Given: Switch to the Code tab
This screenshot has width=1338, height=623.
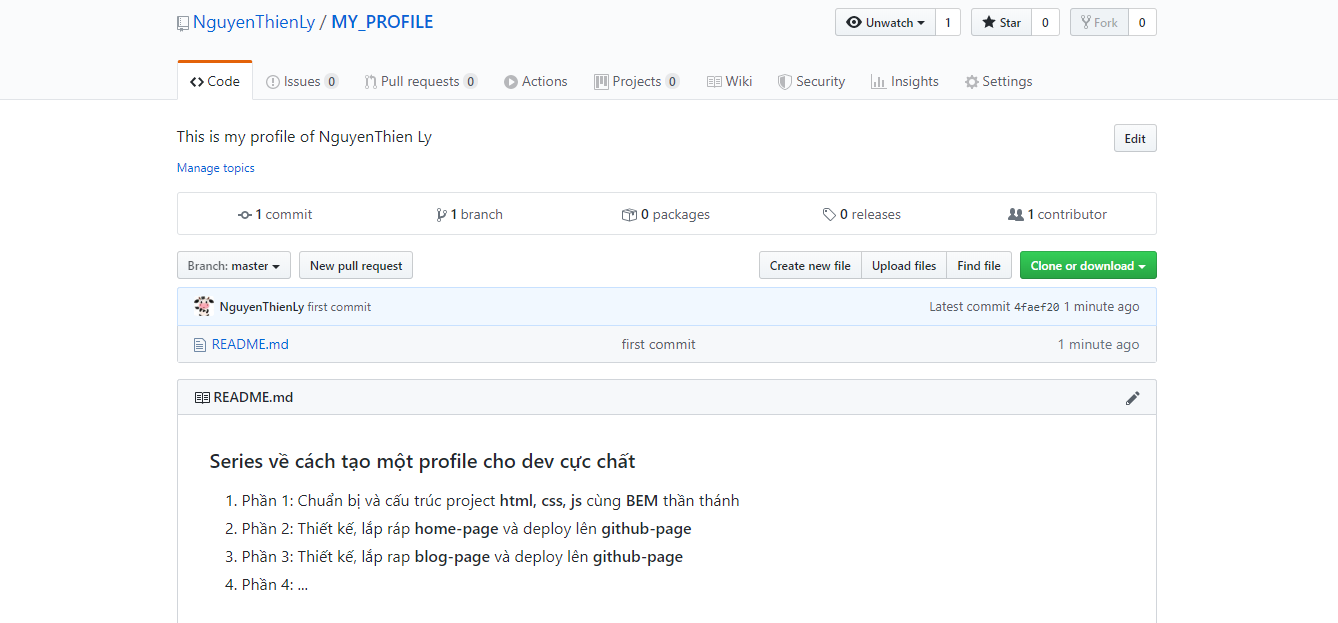Looking at the screenshot, I should click(x=215, y=81).
